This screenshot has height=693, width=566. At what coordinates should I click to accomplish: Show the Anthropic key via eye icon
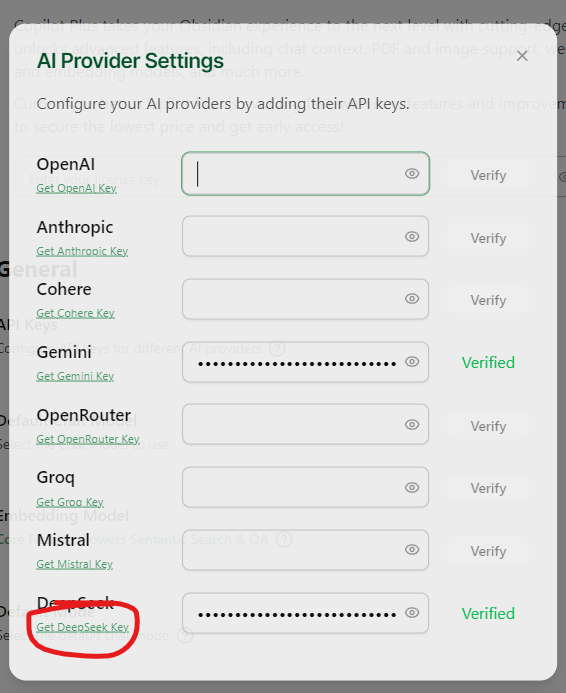pyautogui.click(x=412, y=236)
